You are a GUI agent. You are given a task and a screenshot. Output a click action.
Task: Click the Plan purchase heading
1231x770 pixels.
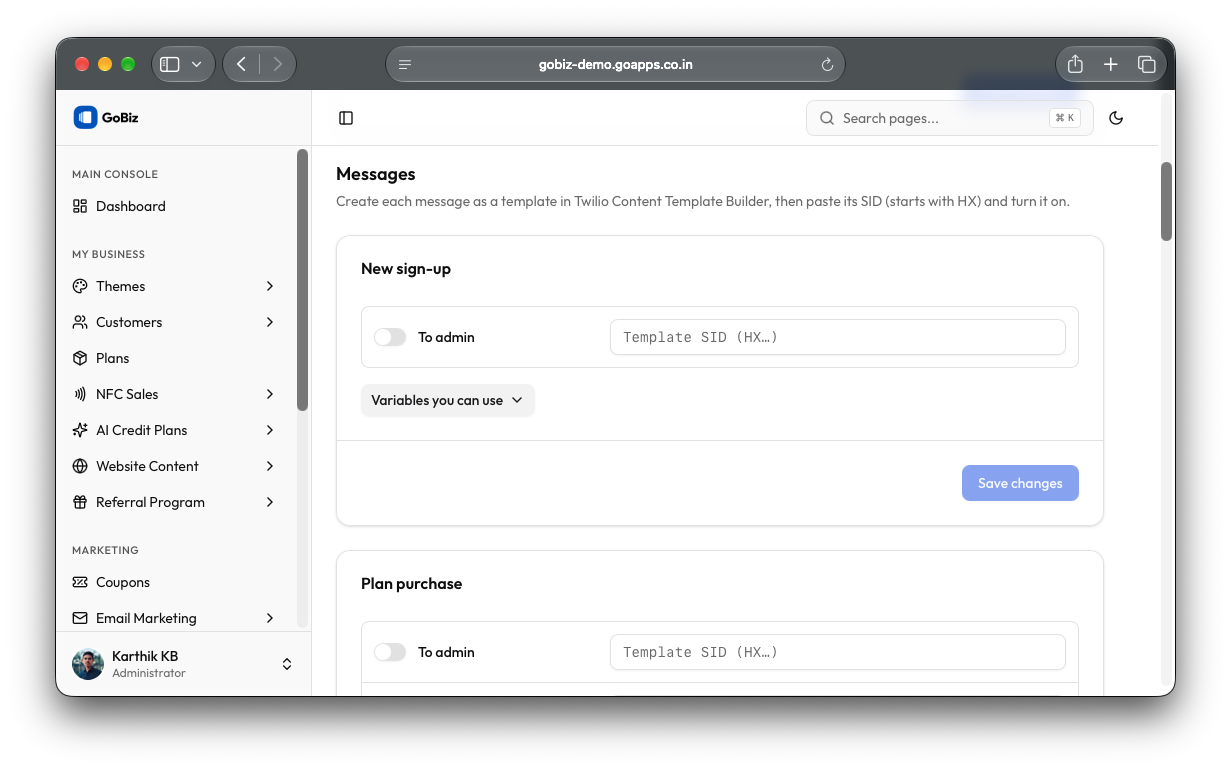click(411, 583)
